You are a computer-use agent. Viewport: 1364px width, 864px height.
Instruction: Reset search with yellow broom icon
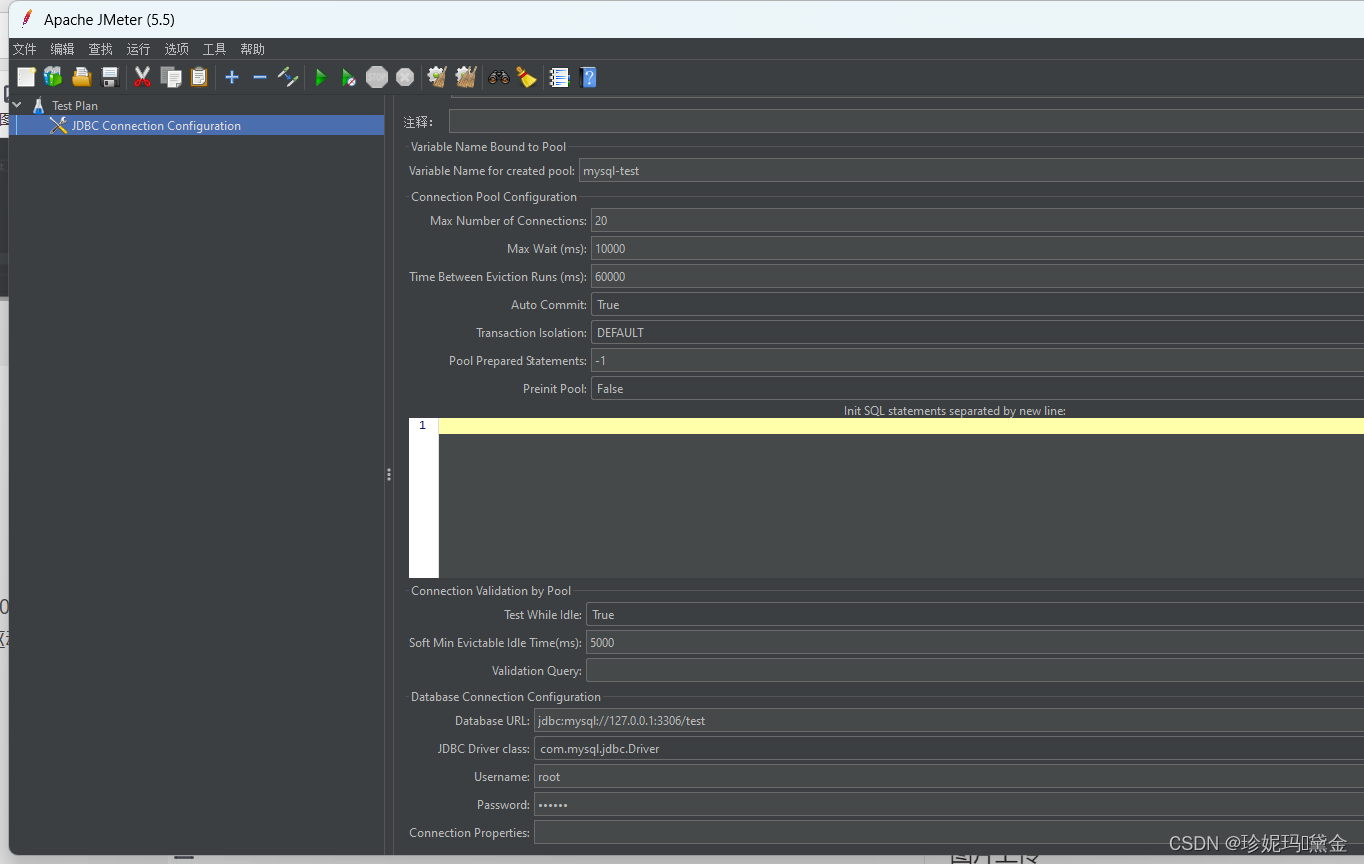point(527,77)
